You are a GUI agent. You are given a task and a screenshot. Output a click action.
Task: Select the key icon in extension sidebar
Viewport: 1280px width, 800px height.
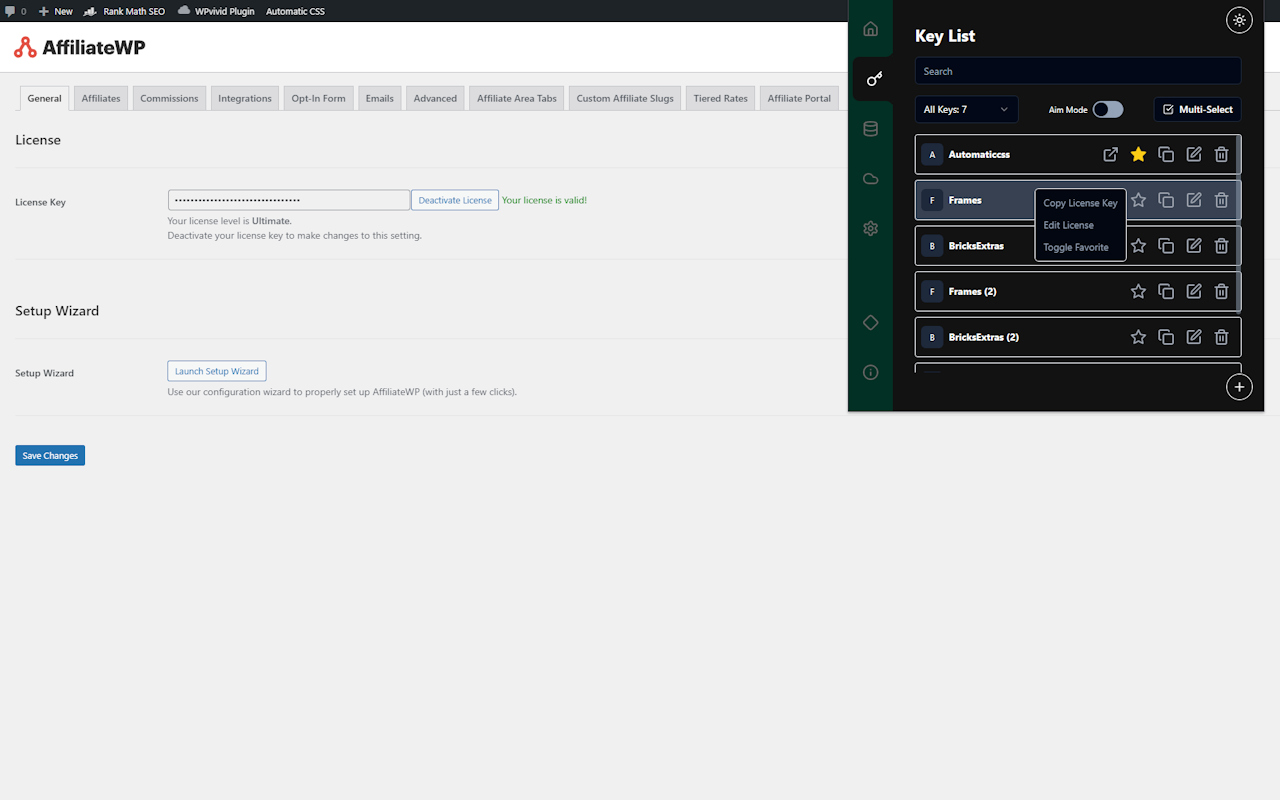(x=874, y=78)
